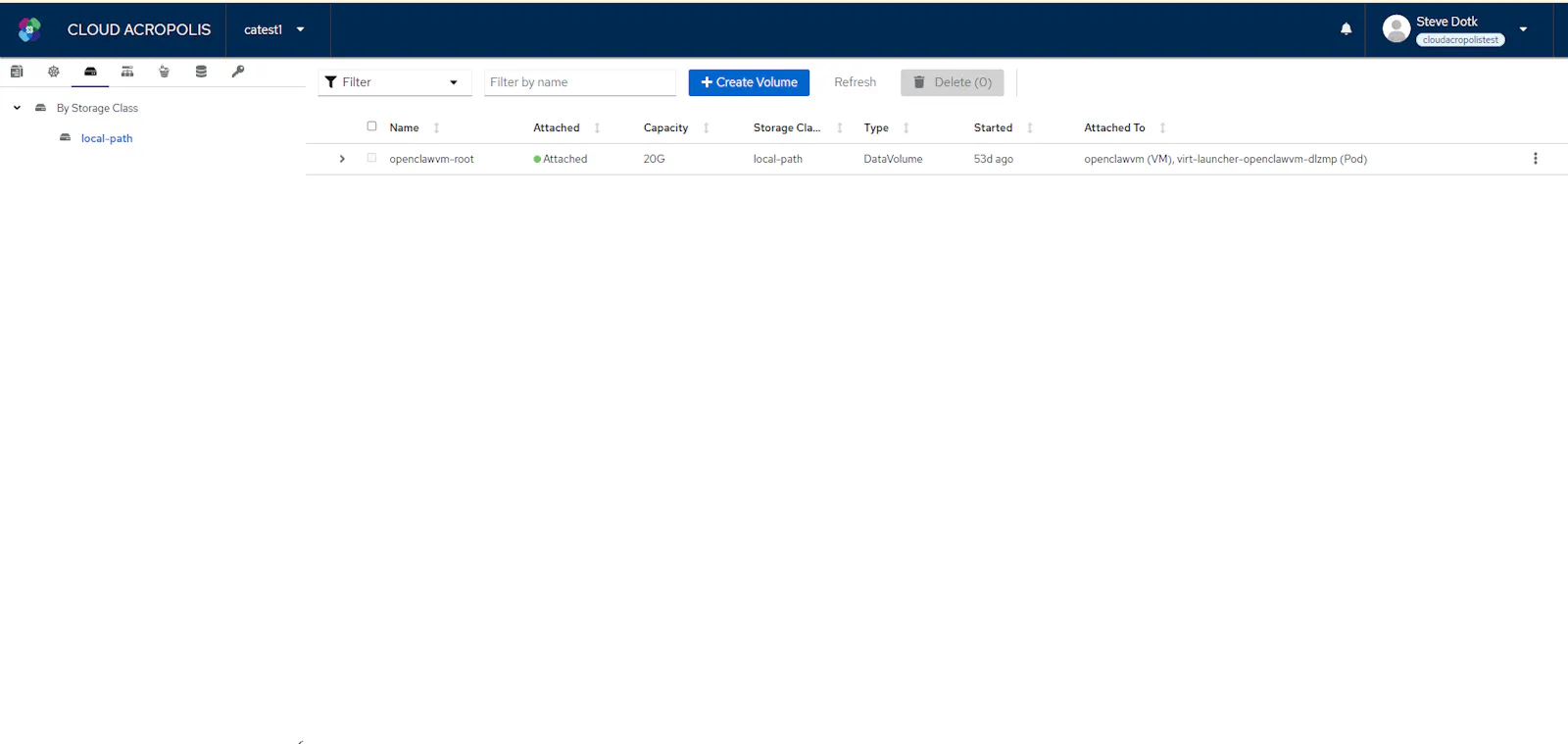The height and width of the screenshot is (744, 1568).
Task: Open the Kubernetes helm wheel tab icon
Action: point(54,72)
